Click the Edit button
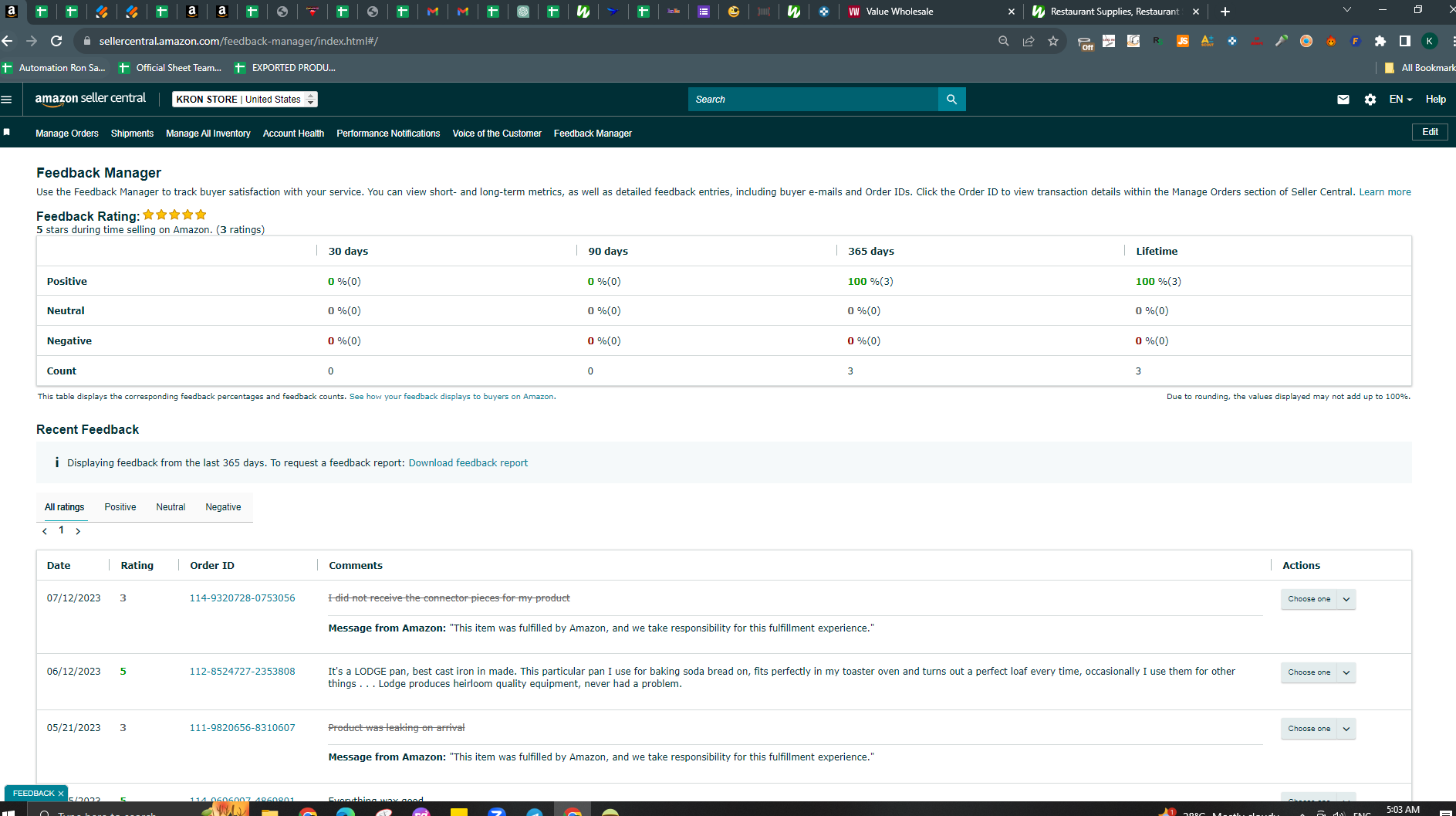Image resolution: width=1456 pixels, height=816 pixels. pyautogui.click(x=1430, y=132)
